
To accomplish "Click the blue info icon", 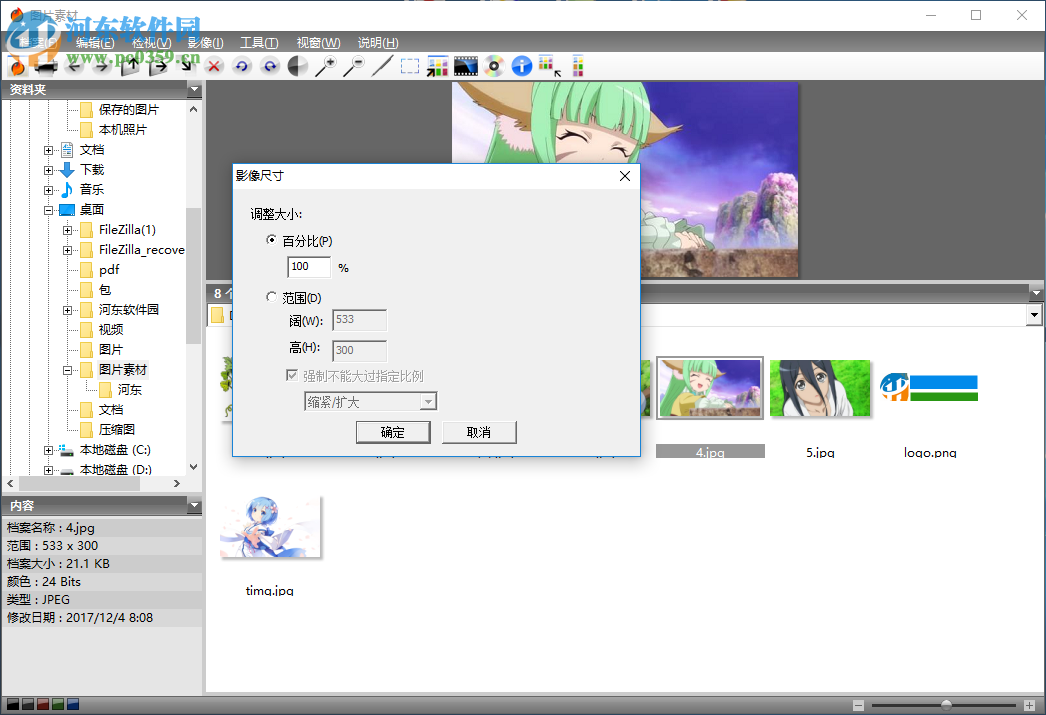I will click(522, 66).
